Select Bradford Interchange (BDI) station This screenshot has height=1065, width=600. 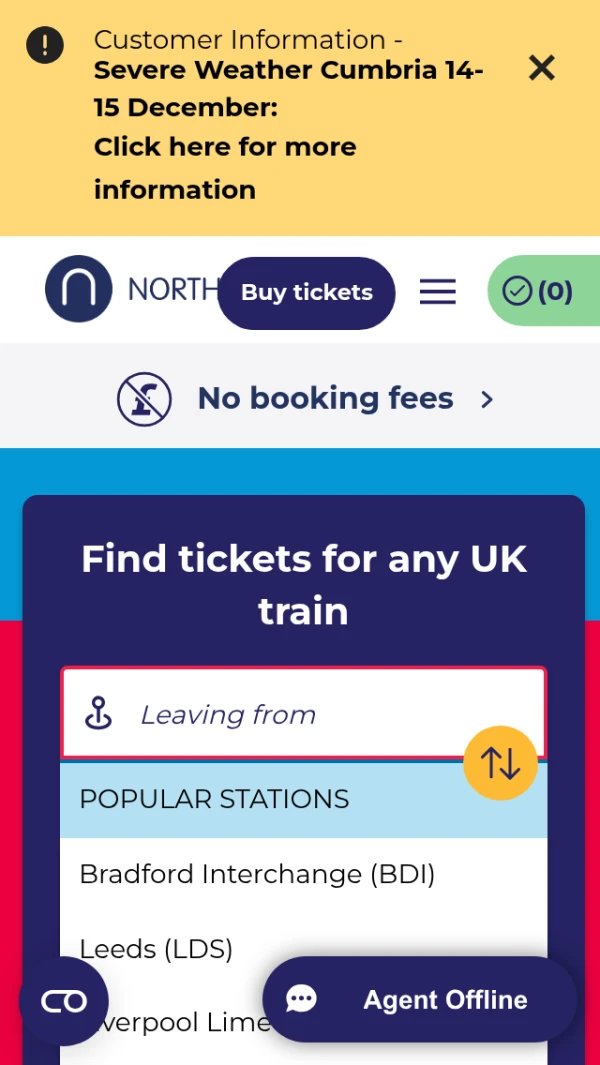(257, 874)
